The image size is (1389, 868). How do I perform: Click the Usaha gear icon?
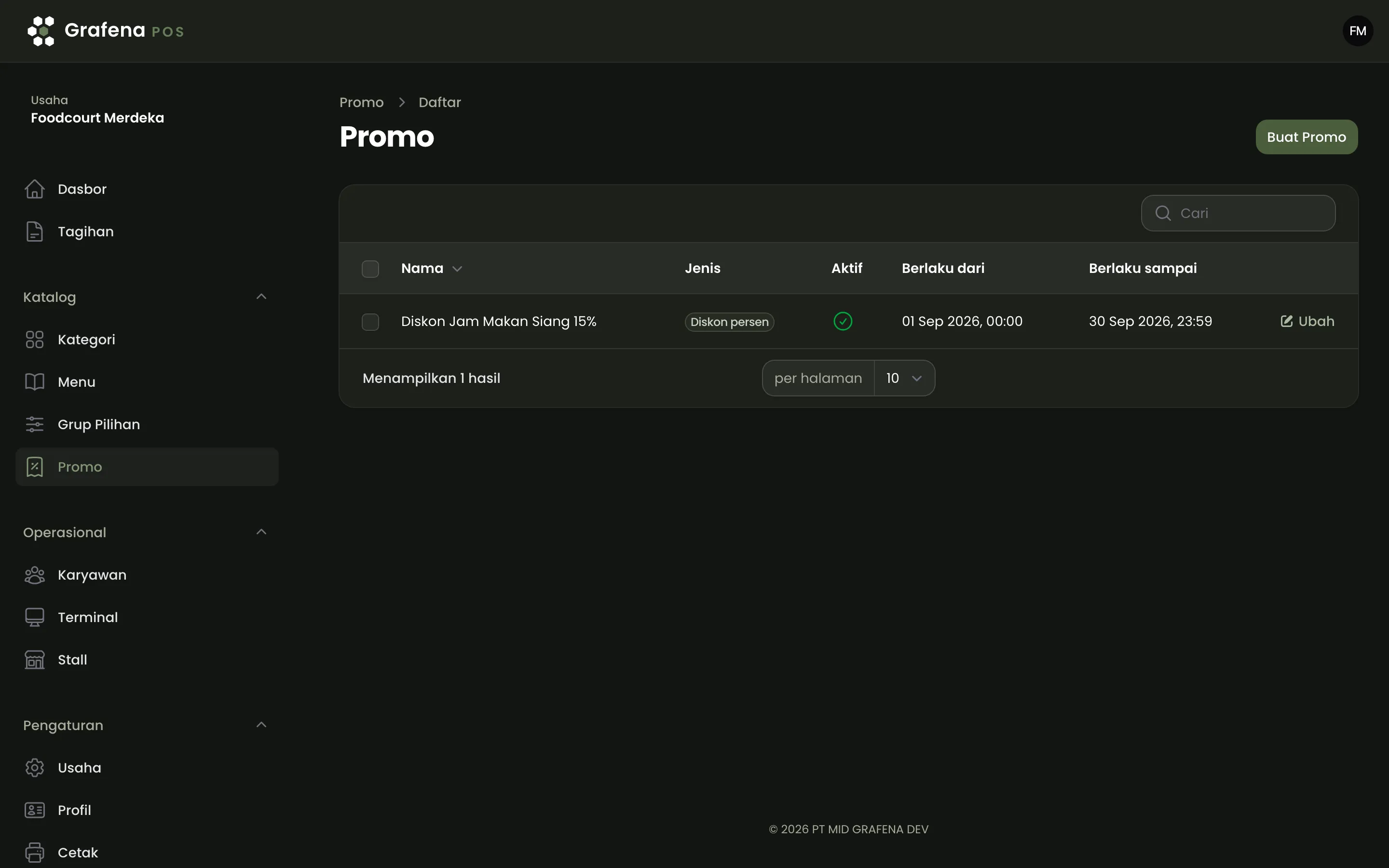pos(34,768)
